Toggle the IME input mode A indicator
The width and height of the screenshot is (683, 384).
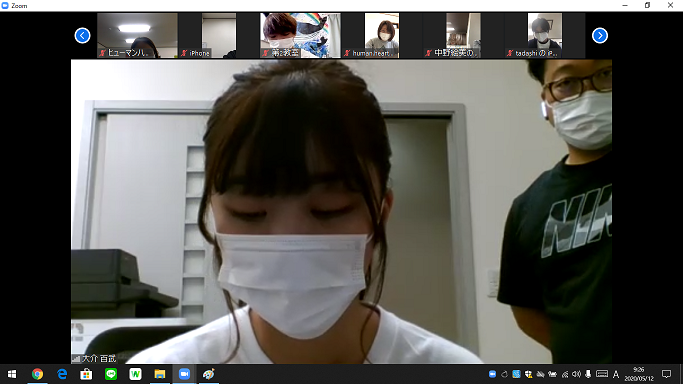616,374
